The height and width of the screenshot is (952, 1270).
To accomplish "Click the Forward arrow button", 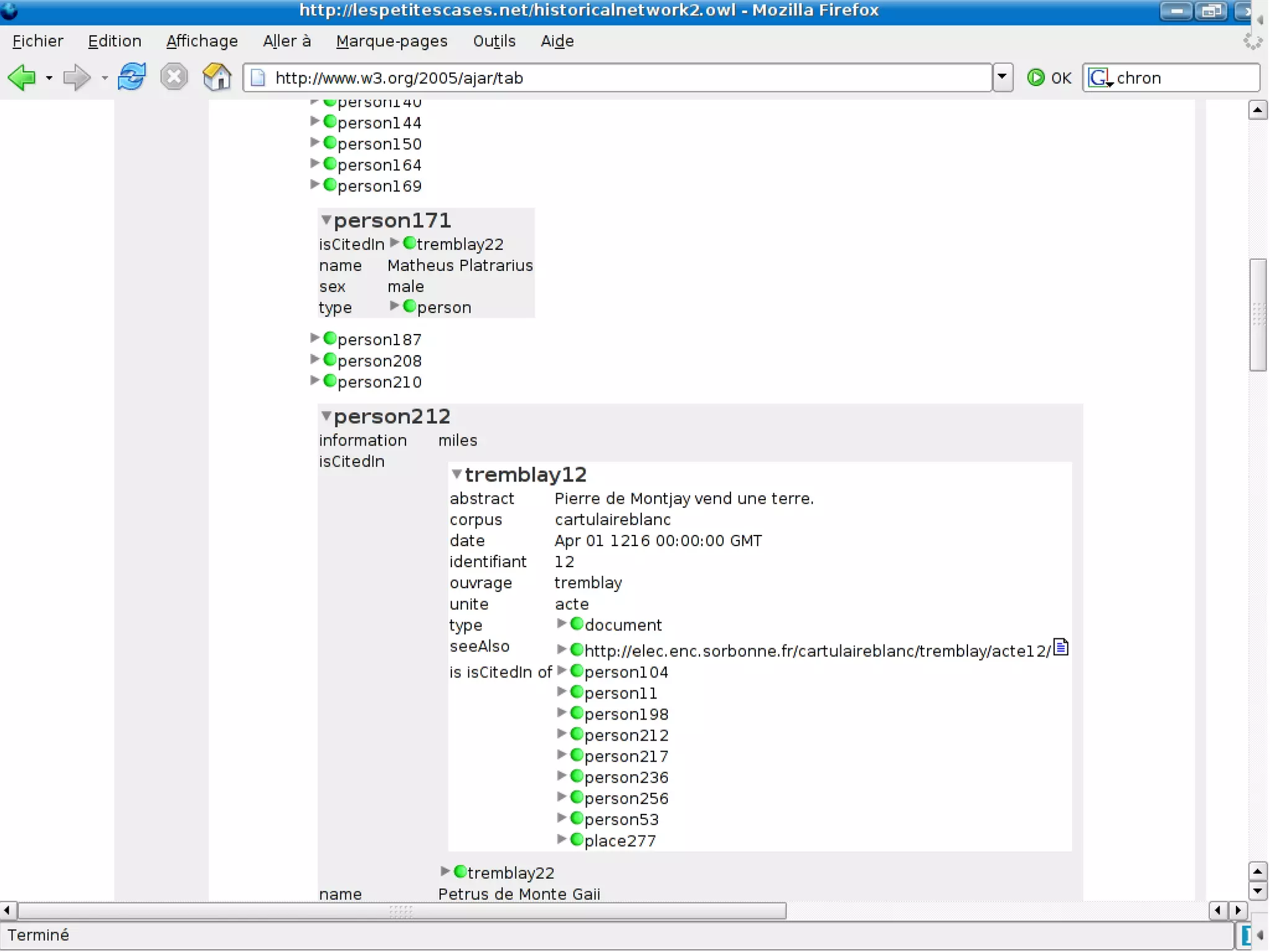I will tap(77, 77).
